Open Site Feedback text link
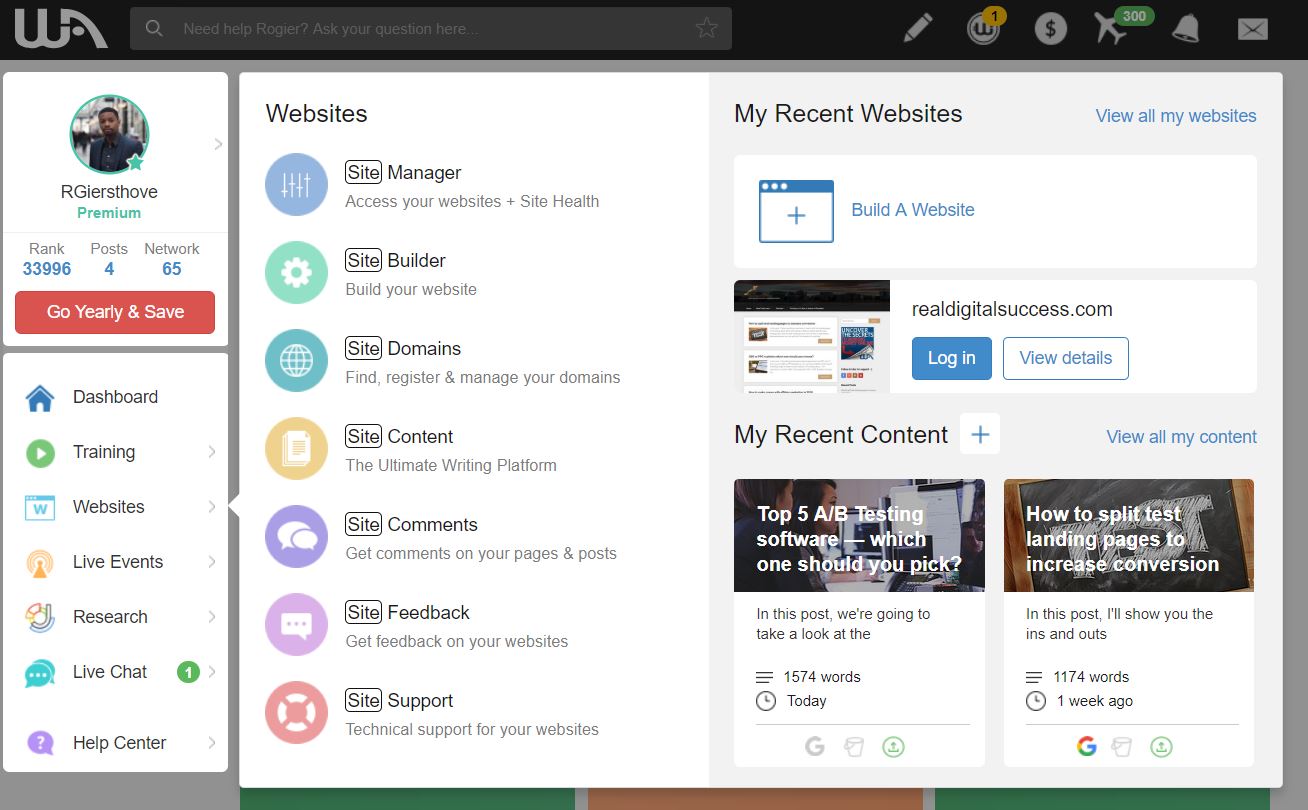The height and width of the screenshot is (810, 1308). (407, 613)
